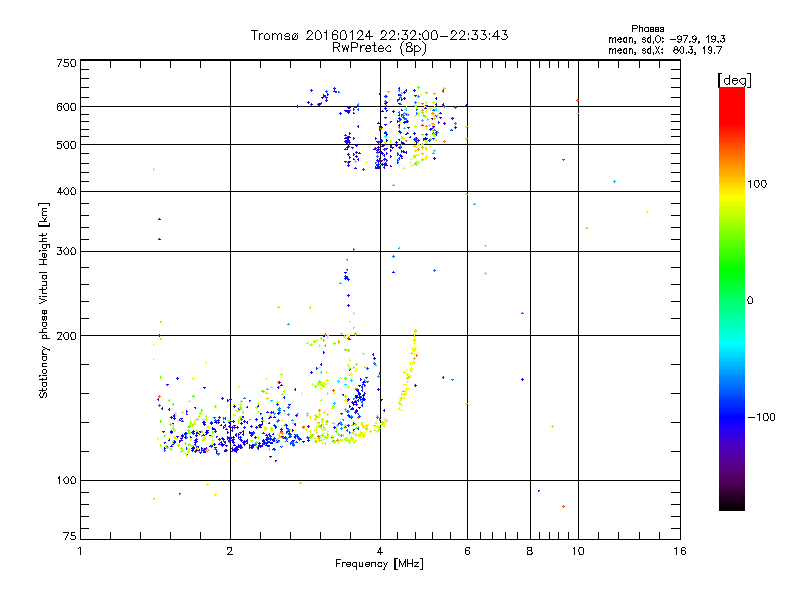Click the yellow band of the colorbar near 100
This screenshot has width=800, height=600.
732,196
